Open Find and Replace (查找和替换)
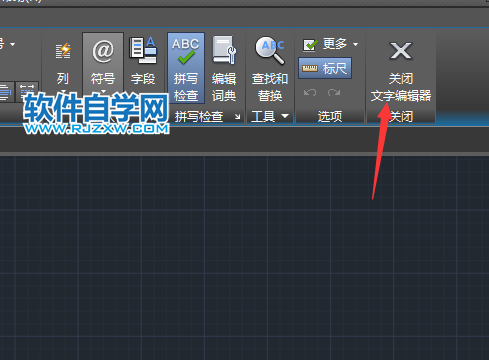The width and height of the screenshot is (489, 360). [270, 68]
